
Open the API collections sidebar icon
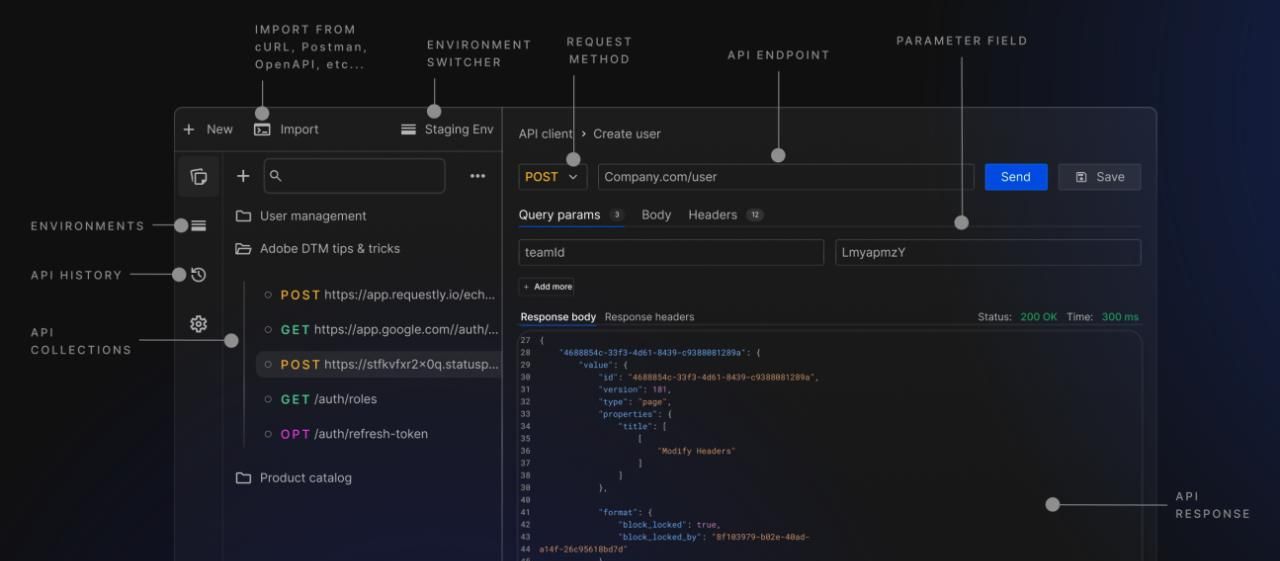(x=198, y=177)
